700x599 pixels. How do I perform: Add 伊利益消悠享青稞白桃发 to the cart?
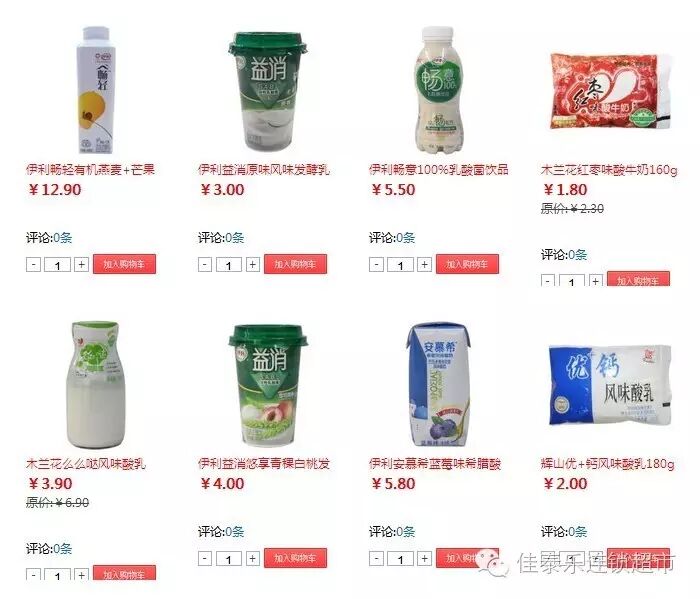pyautogui.click(x=295, y=558)
